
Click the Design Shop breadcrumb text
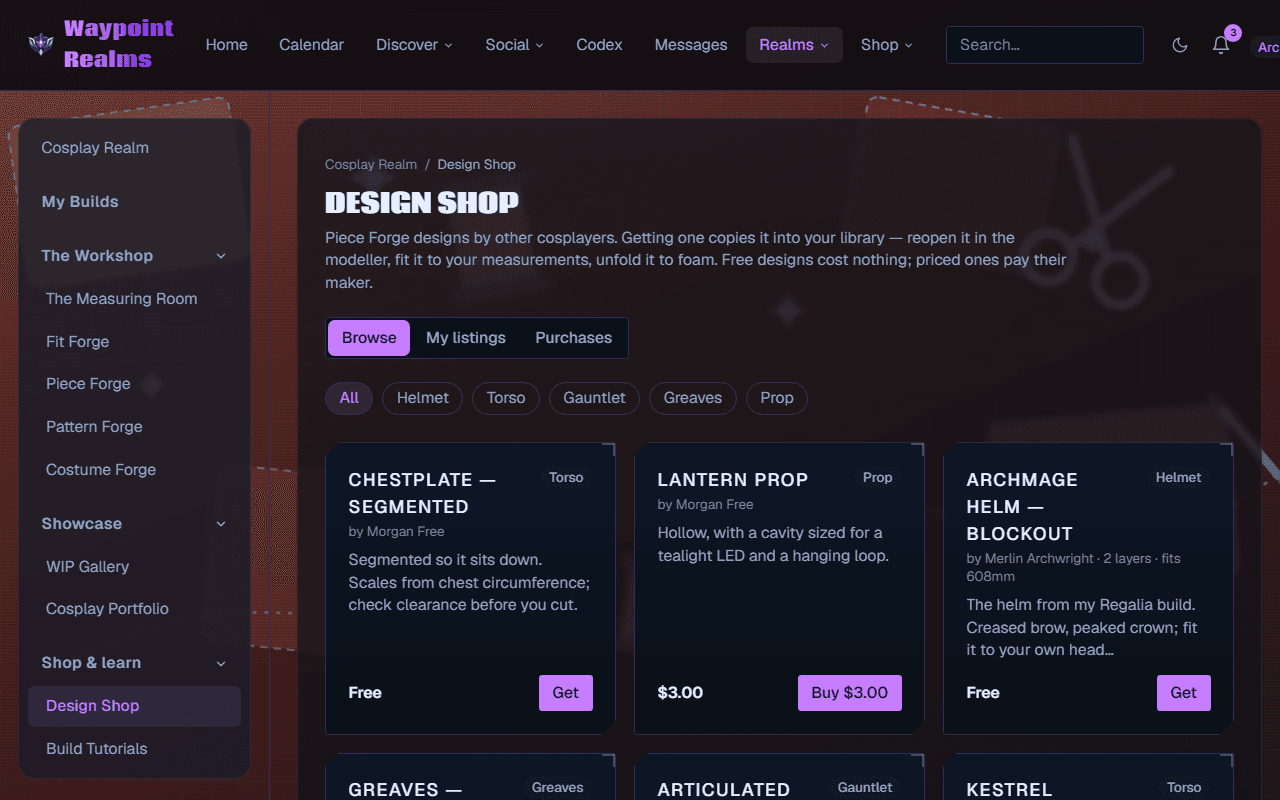[477, 164]
